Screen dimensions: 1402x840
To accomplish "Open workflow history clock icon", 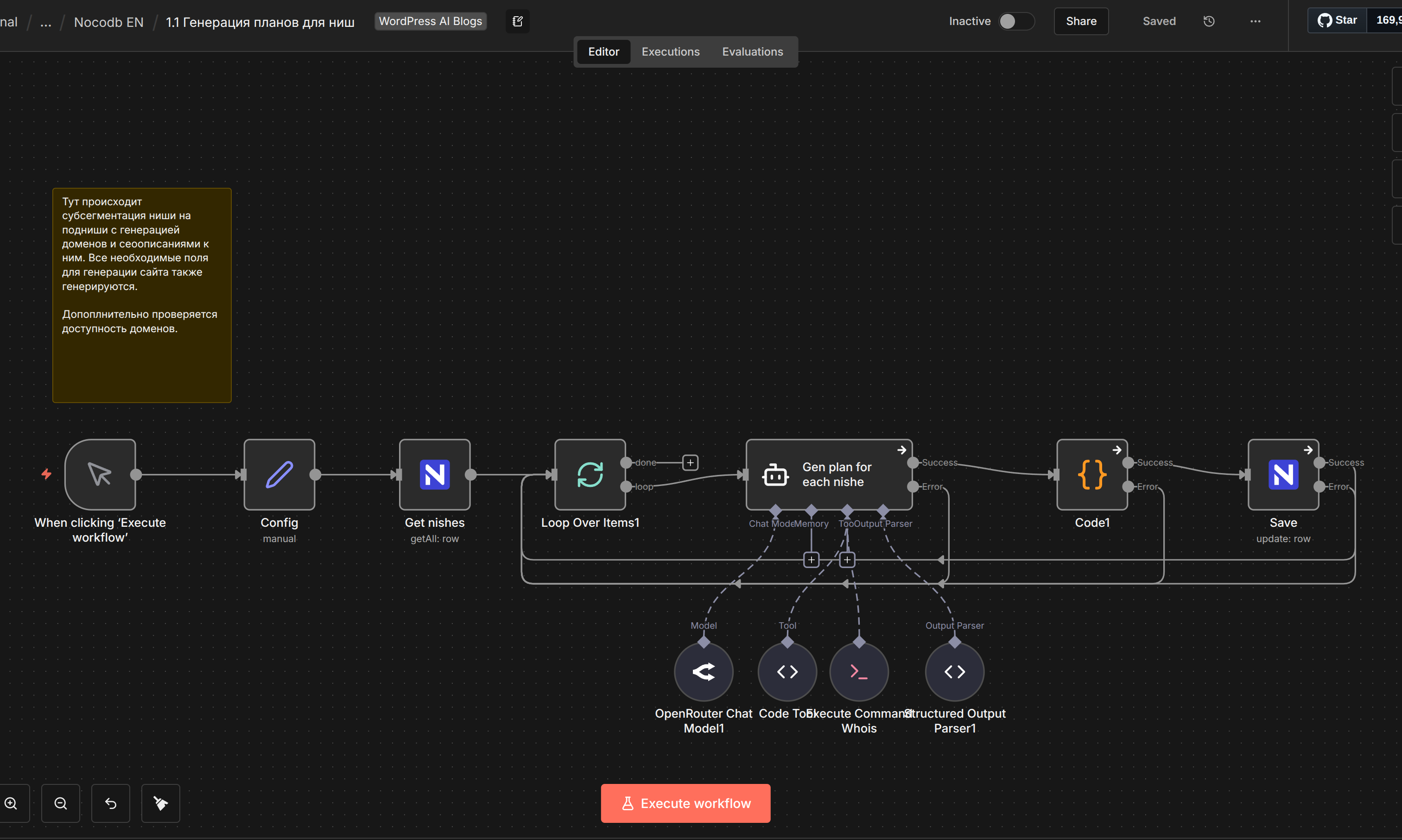I will coord(1209,21).
